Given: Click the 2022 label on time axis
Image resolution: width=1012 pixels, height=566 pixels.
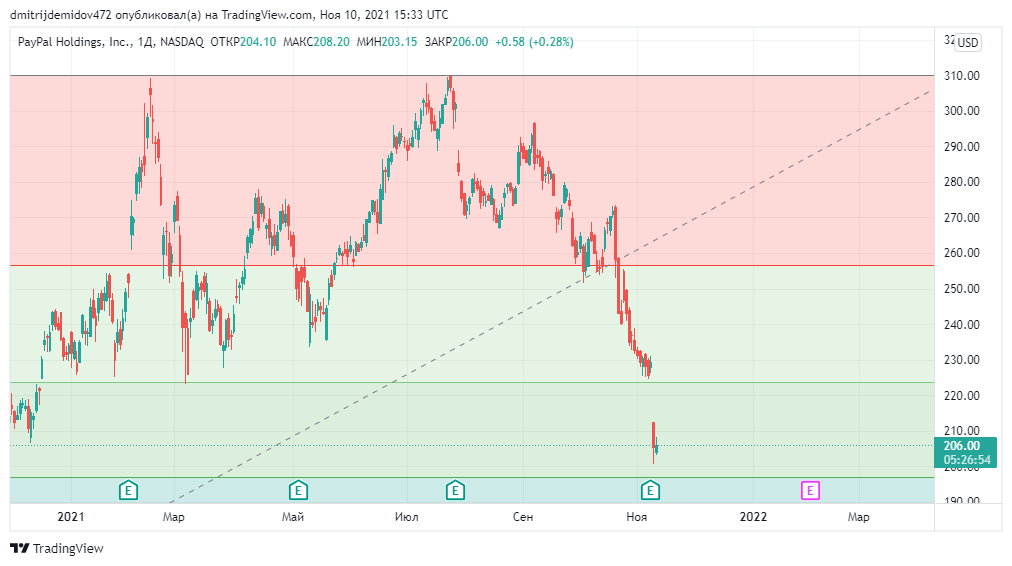Looking at the screenshot, I should point(753,517).
